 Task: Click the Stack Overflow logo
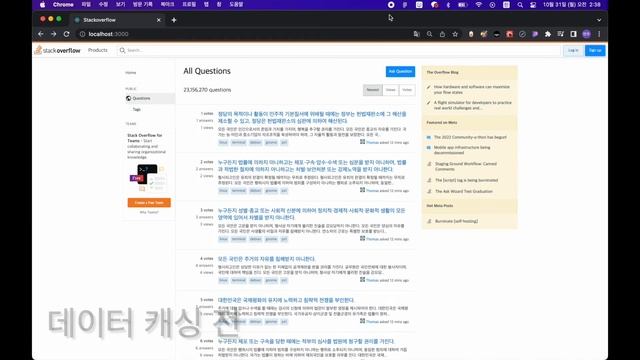[58, 50]
